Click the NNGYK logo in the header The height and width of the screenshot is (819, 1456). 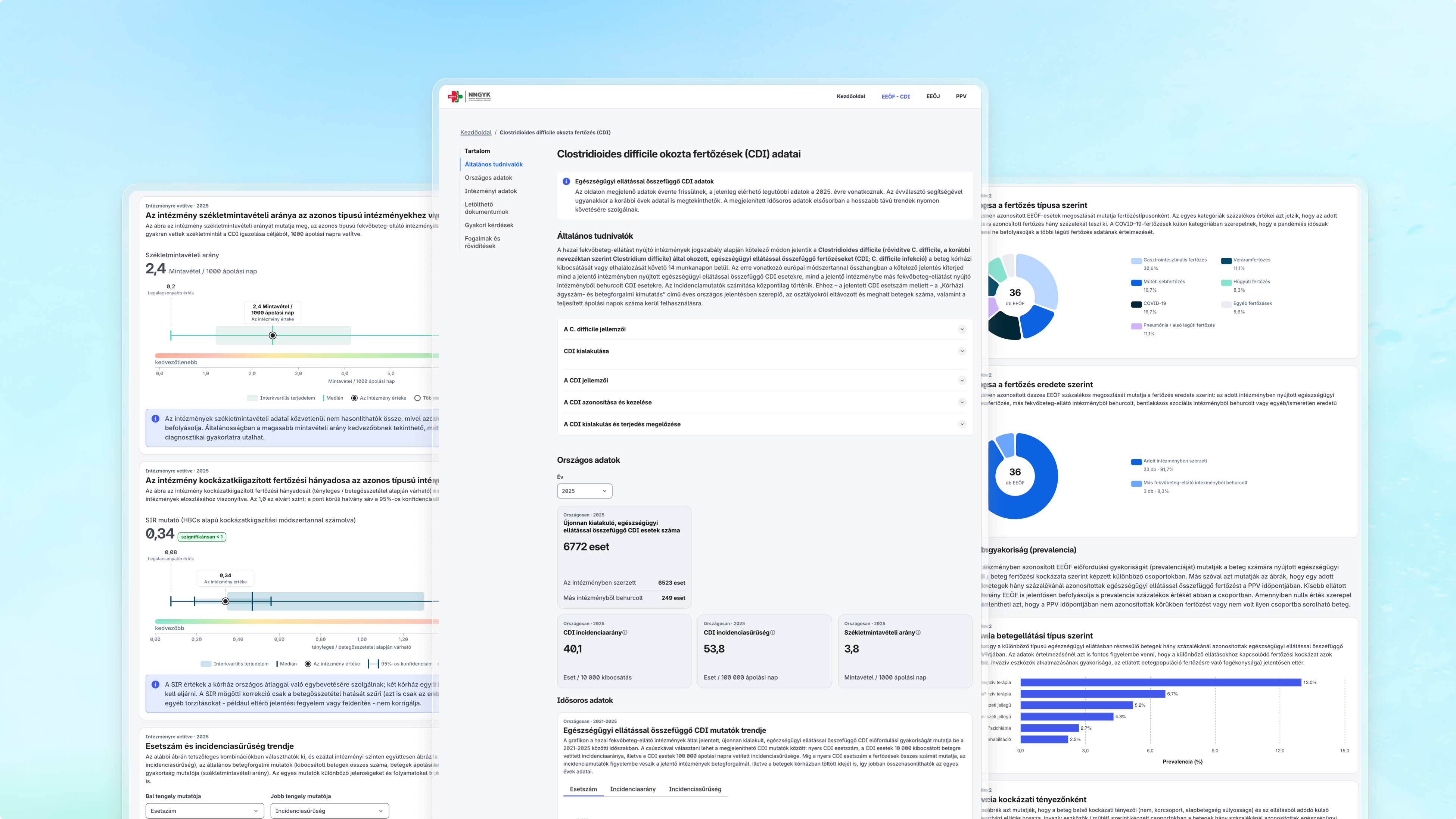point(469,96)
